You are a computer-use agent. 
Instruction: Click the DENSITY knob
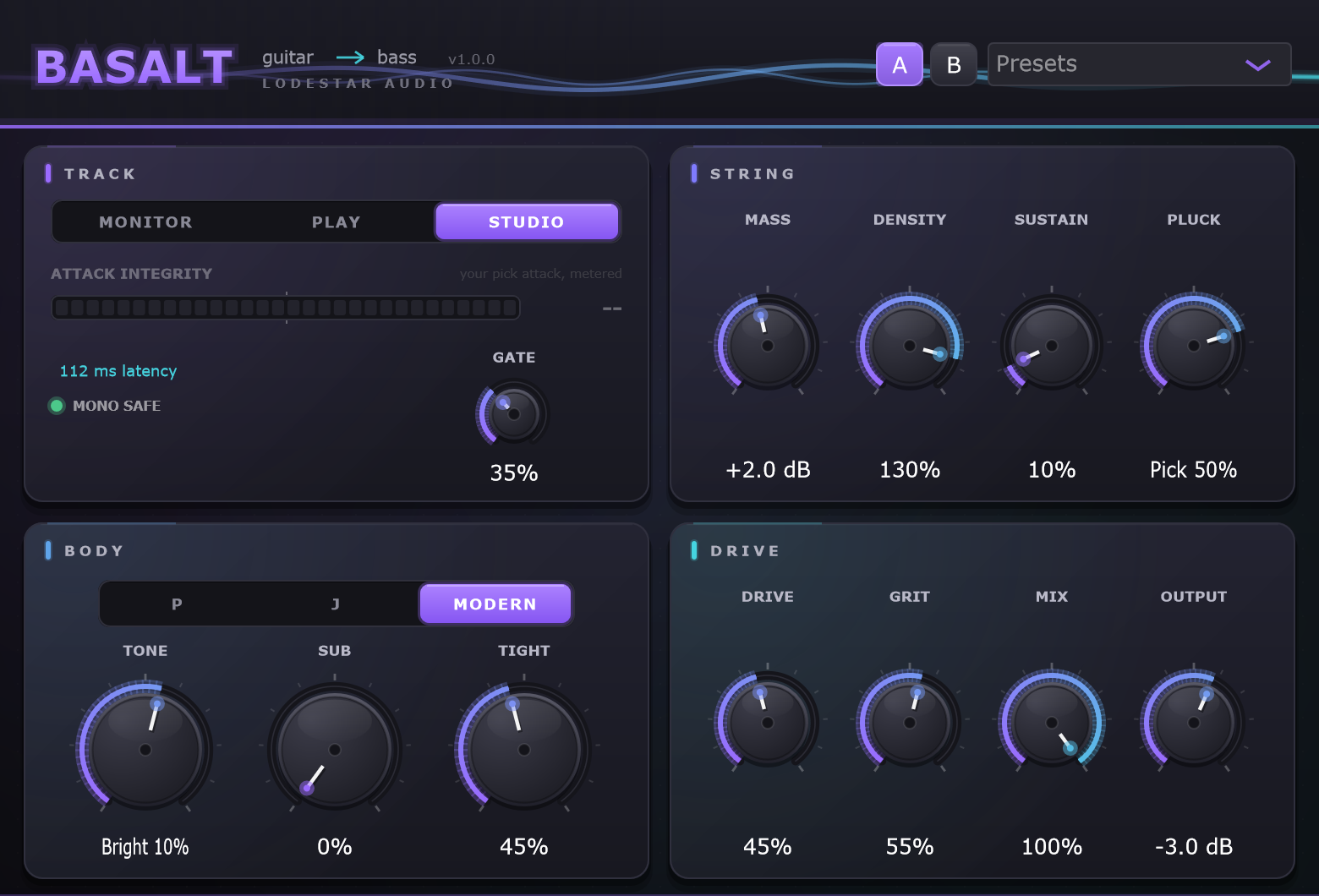pyautogui.click(x=910, y=345)
